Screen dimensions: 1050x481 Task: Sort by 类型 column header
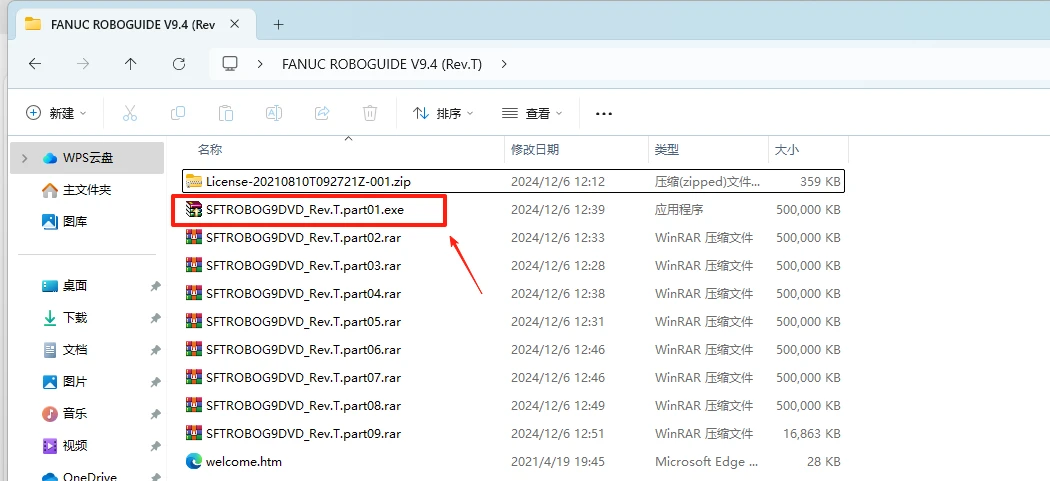tap(667, 149)
